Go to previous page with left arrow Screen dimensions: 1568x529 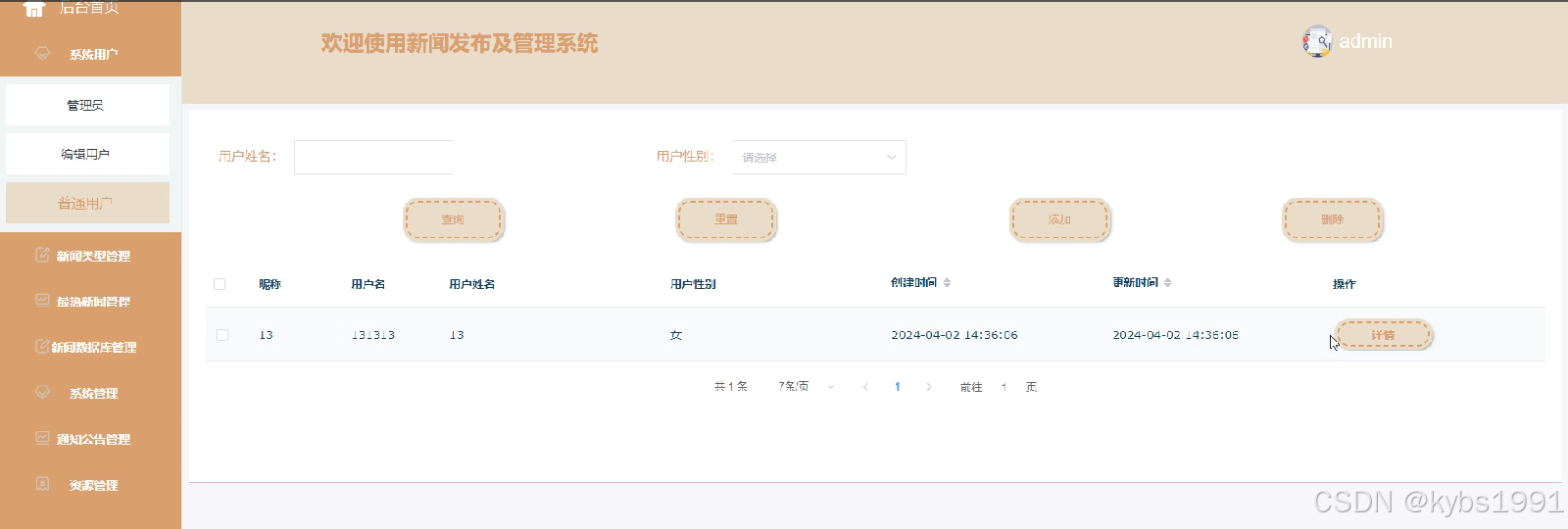click(865, 387)
